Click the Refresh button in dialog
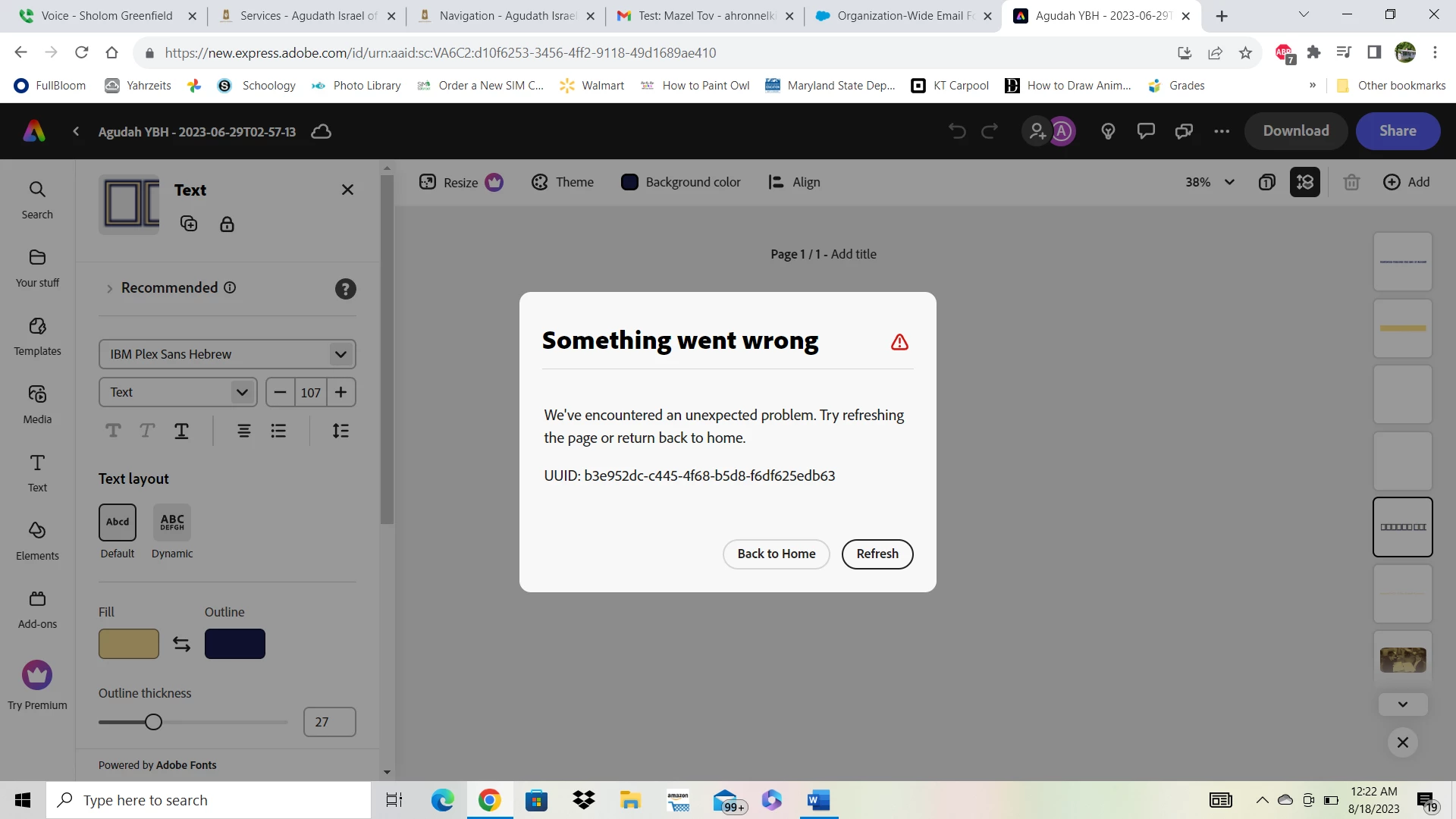This screenshot has width=1456, height=819. [x=877, y=554]
